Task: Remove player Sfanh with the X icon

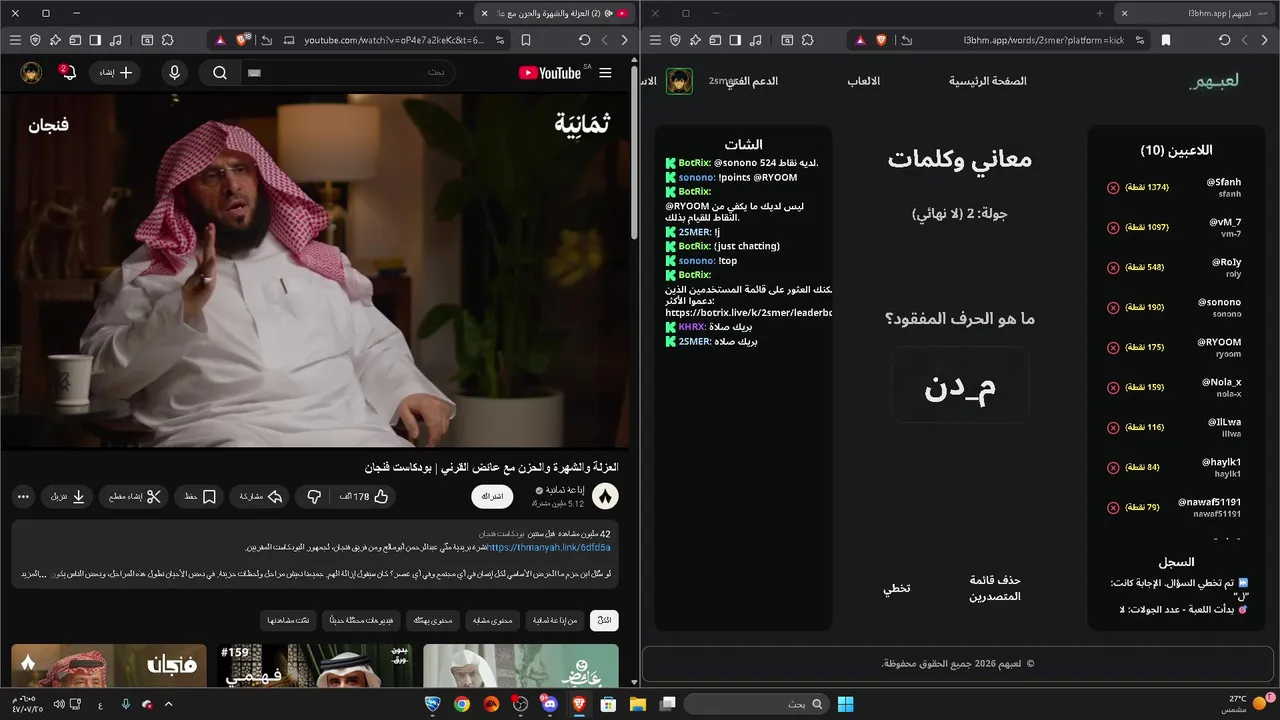Action: pos(1113,188)
